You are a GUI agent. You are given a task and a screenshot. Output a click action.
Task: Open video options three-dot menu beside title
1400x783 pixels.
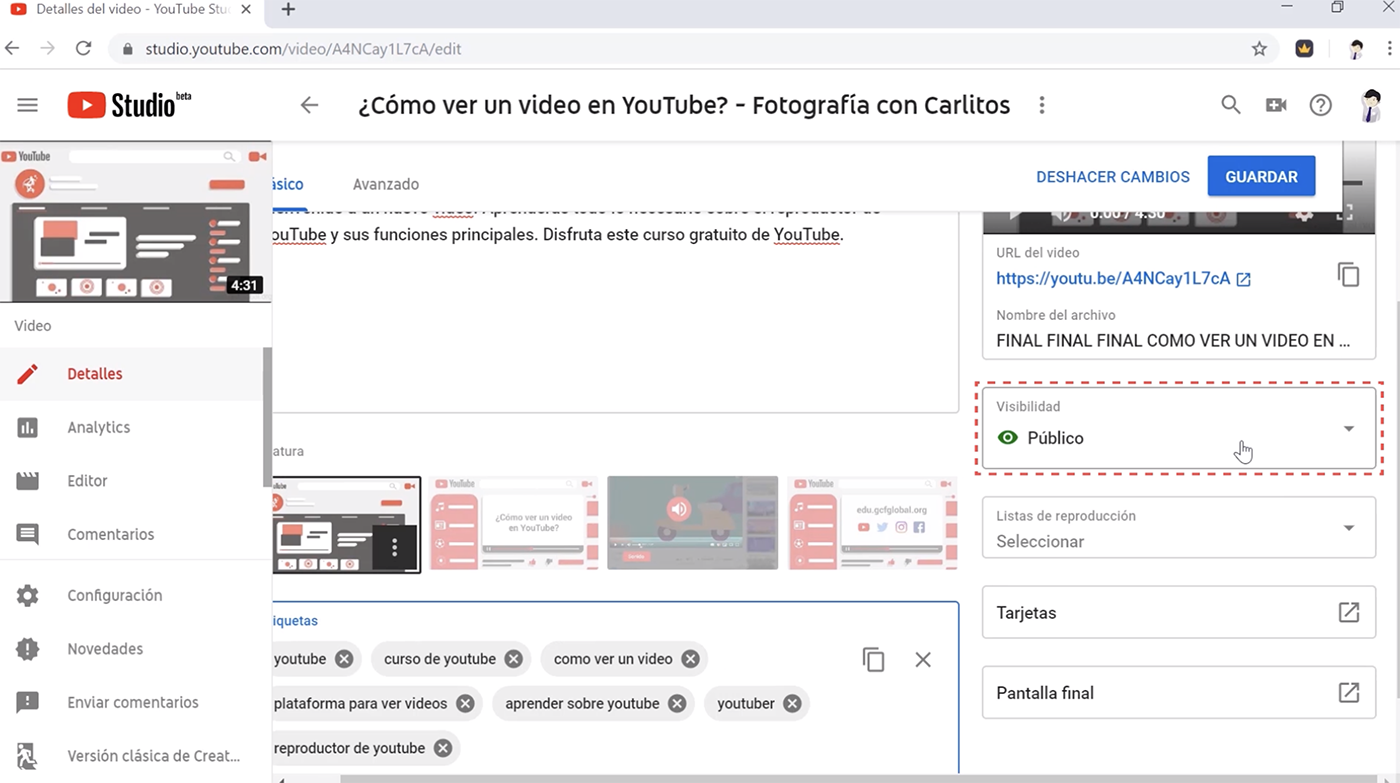coord(1042,105)
